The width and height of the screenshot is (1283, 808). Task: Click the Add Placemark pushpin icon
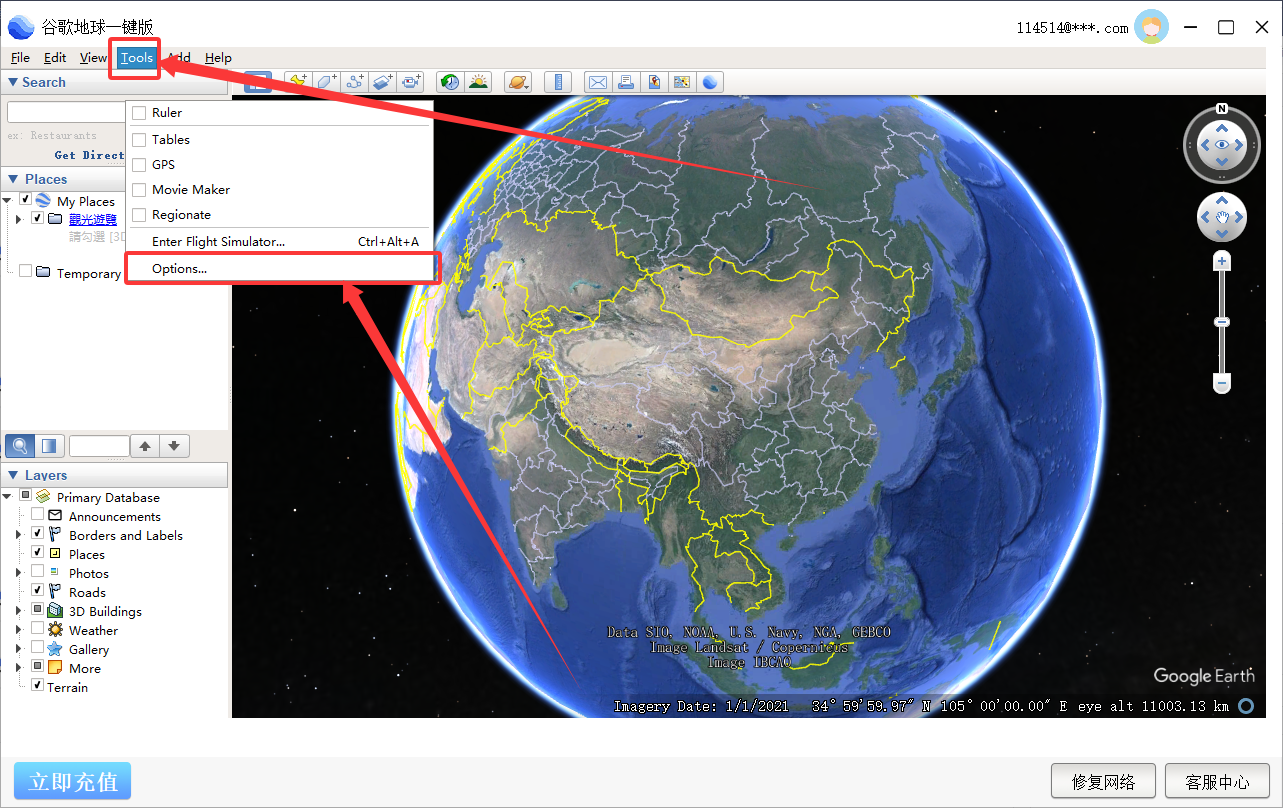pos(297,82)
